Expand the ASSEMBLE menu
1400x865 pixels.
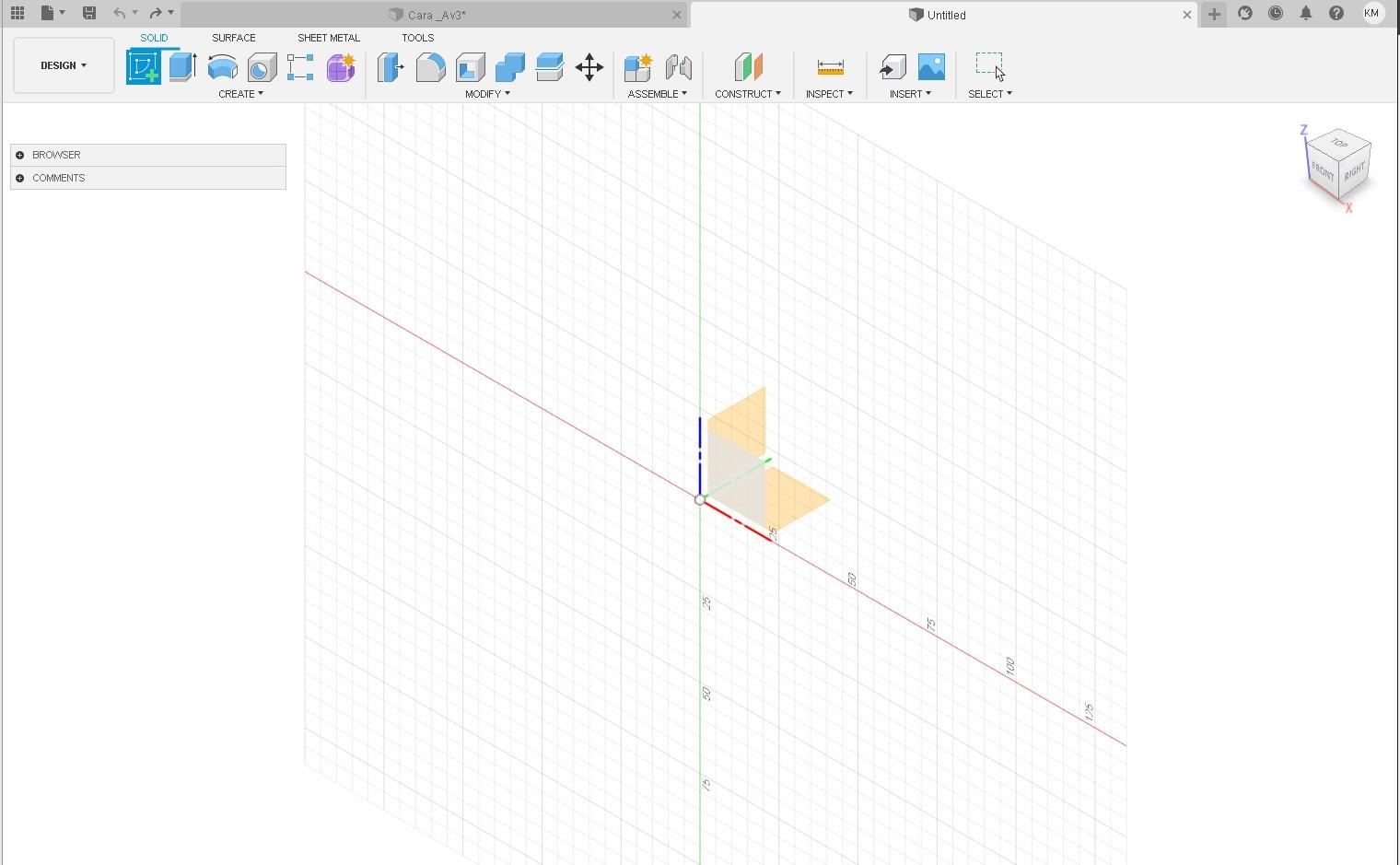[x=657, y=94]
